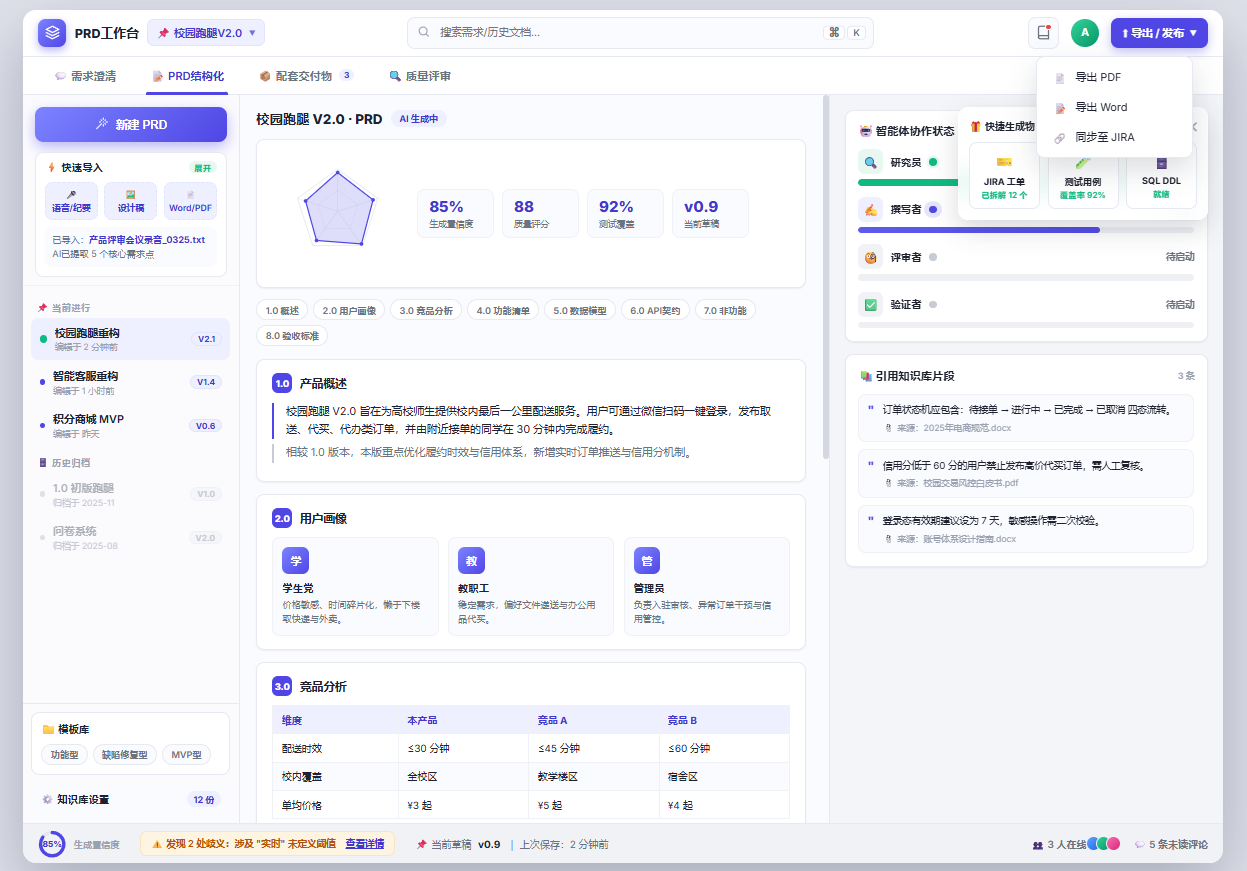Click the 管 icon on the 管理员 card
Image resolution: width=1247 pixels, height=871 pixels.
point(647,560)
